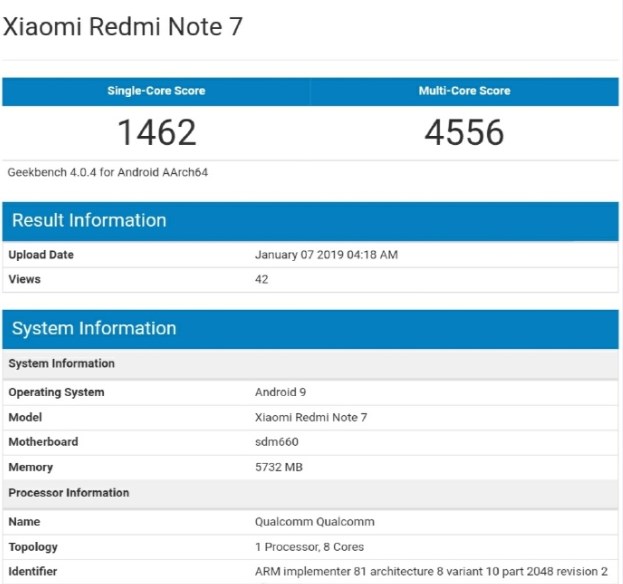Click the date January 07 2019 04:18 AM

point(326,255)
